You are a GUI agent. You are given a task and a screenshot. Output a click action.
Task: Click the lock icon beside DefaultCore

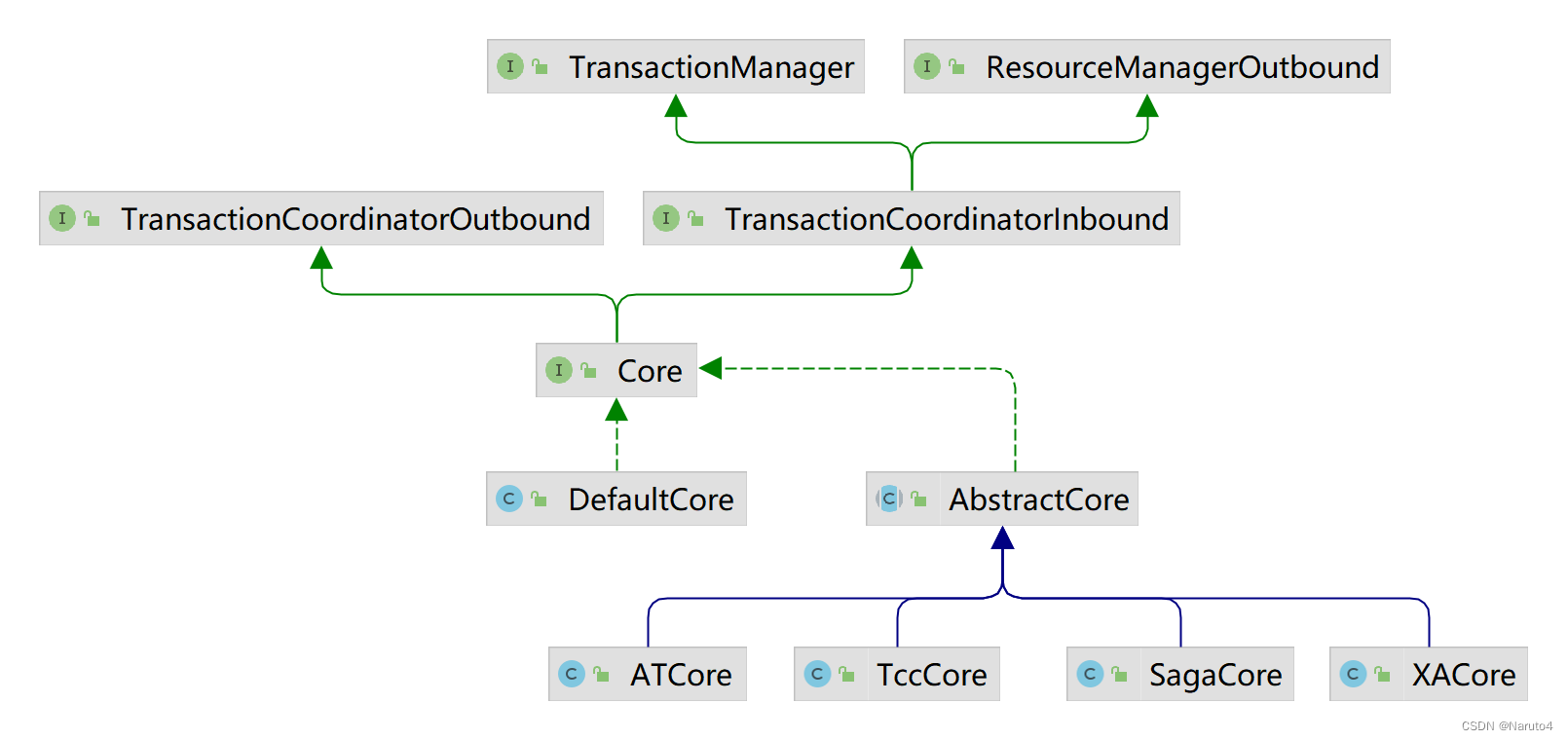pos(539,498)
